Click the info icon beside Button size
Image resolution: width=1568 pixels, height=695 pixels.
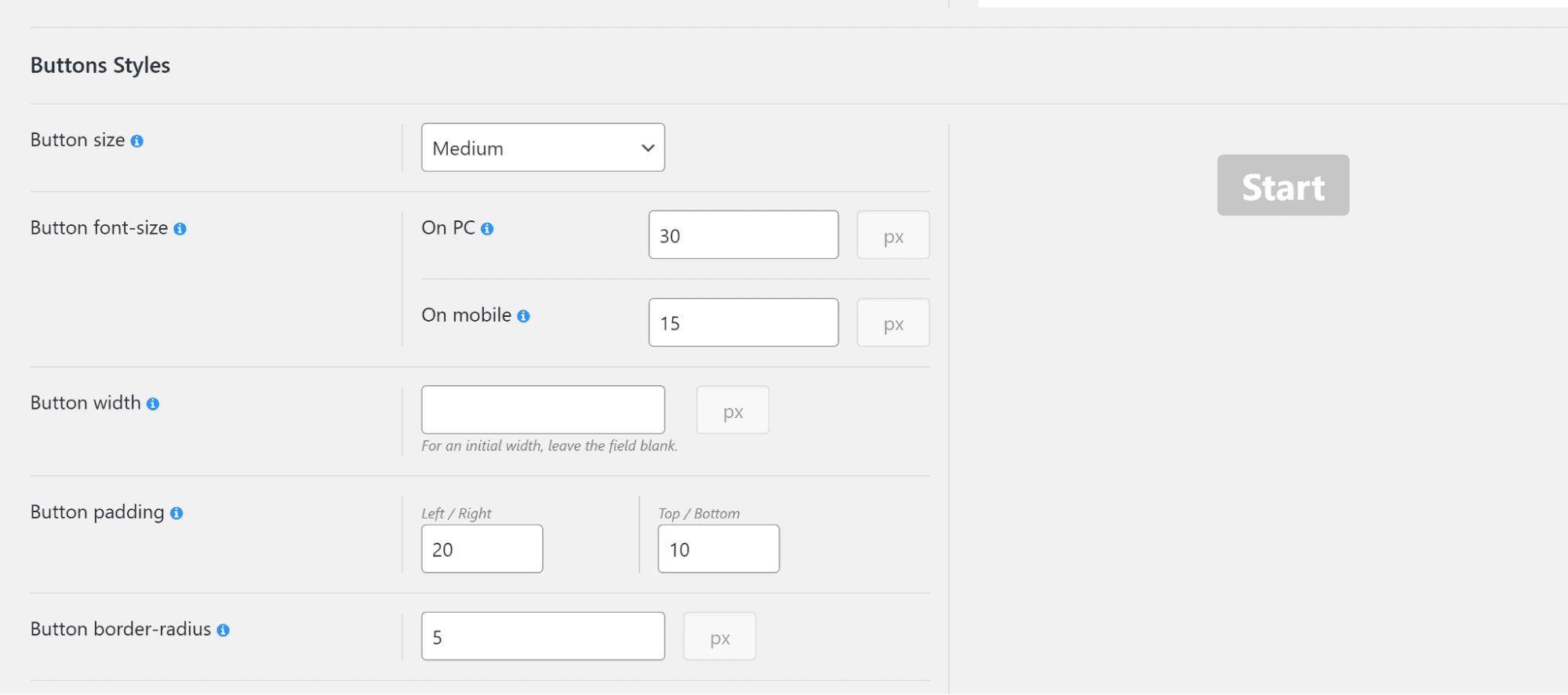click(x=137, y=141)
